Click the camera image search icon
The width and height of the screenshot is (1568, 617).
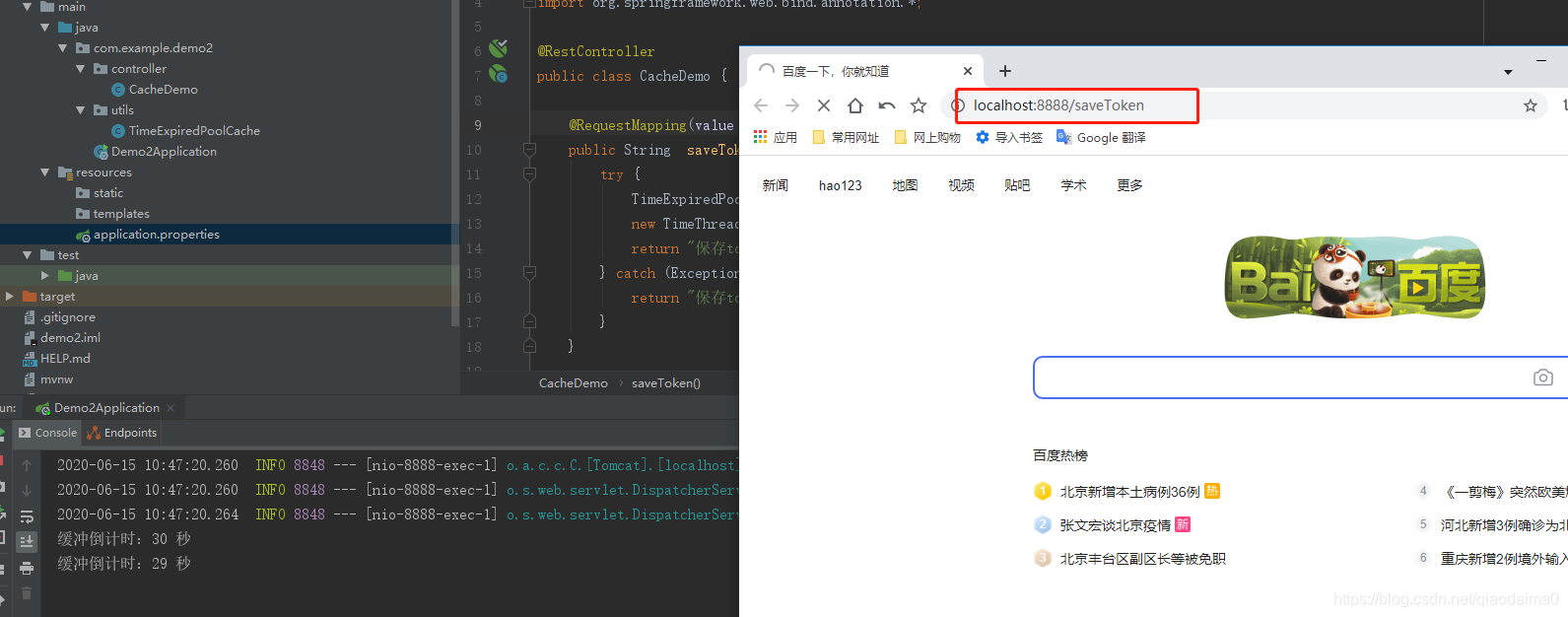click(1543, 377)
